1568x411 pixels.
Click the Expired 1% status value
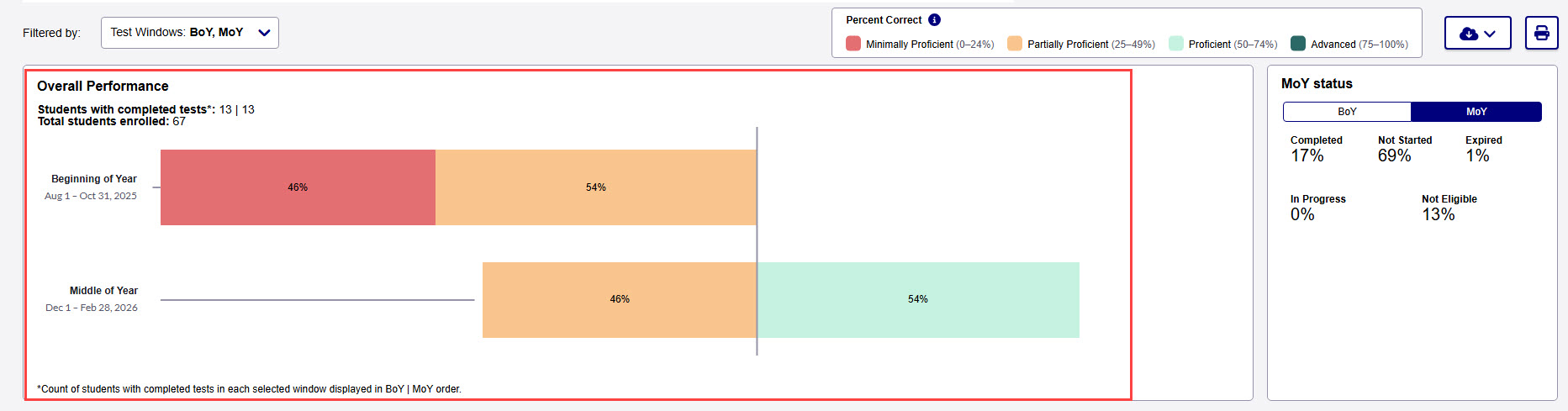(x=1477, y=155)
